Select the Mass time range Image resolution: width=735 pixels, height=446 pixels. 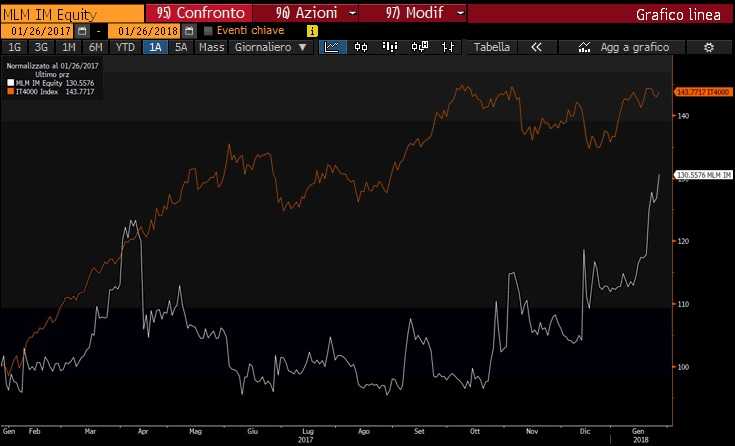click(211, 47)
